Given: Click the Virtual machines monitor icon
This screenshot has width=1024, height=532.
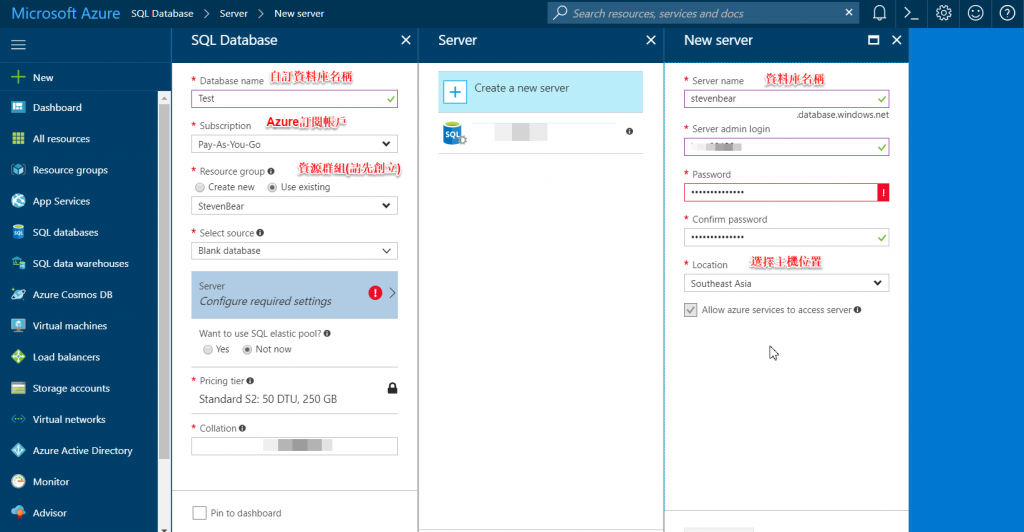Looking at the screenshot, I should (x=18, y=326).
